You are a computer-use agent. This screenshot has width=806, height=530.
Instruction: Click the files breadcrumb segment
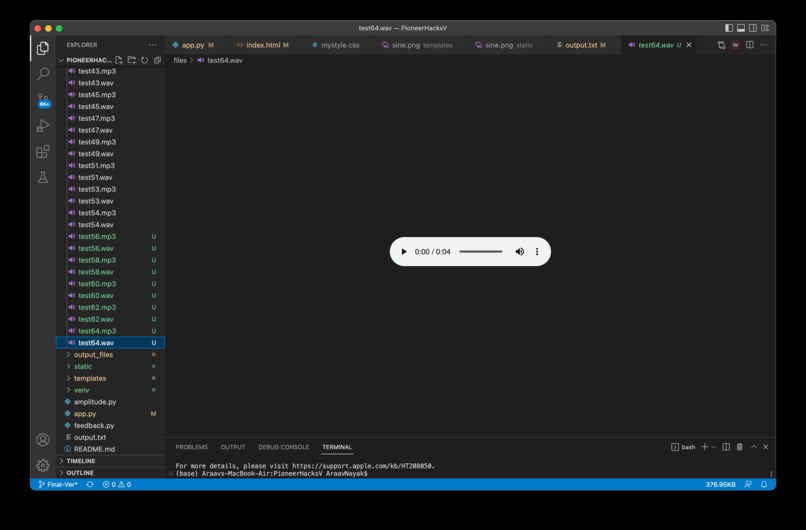point(180,60)
